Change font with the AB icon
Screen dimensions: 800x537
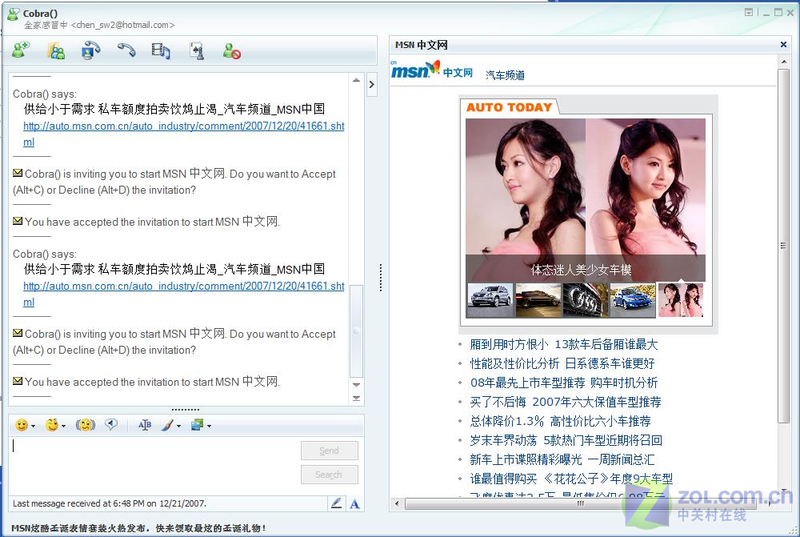pyautogui.click(x=145, y=425)
